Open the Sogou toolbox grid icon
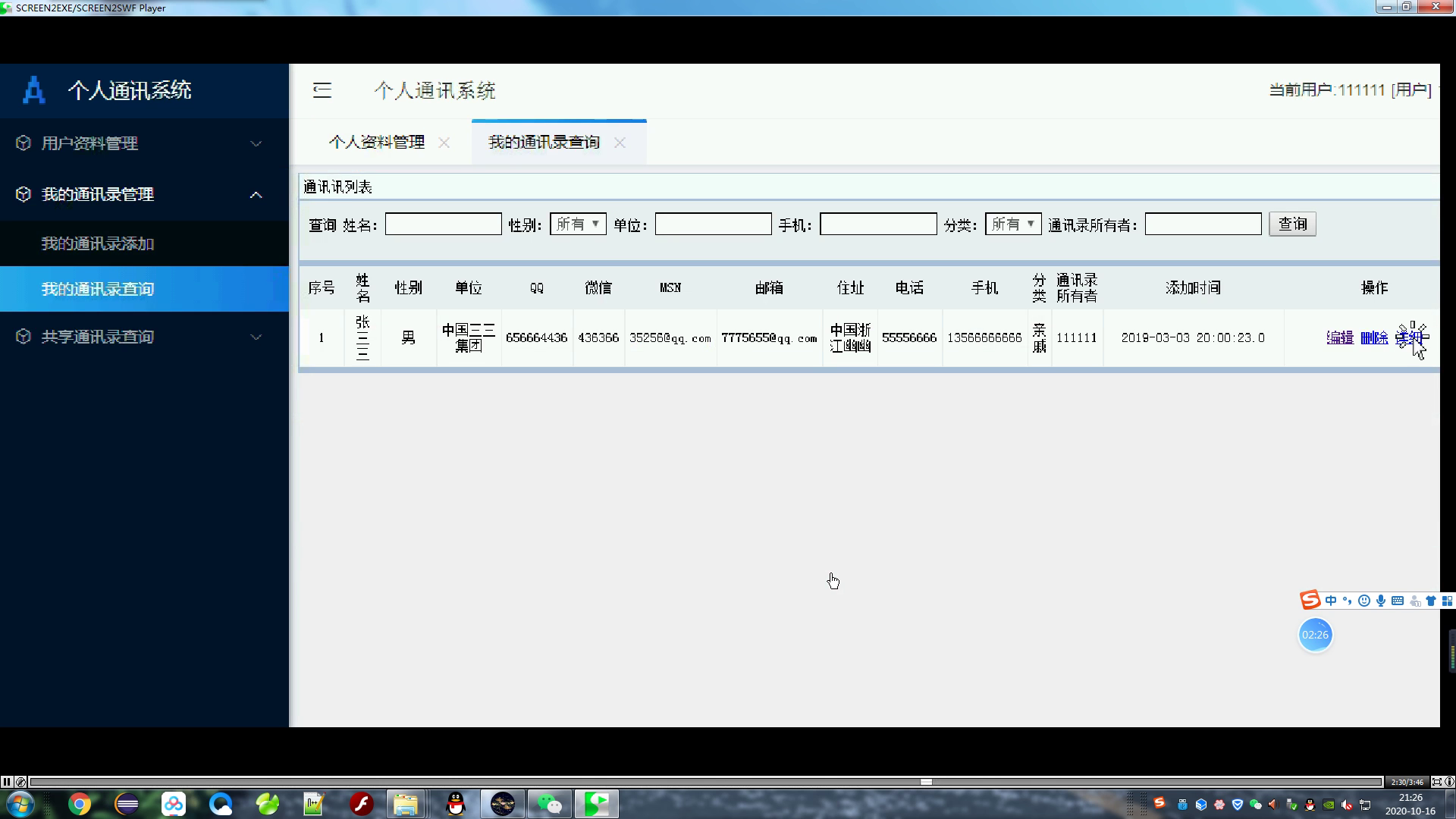The image size is (1456, 819). 1447,601
